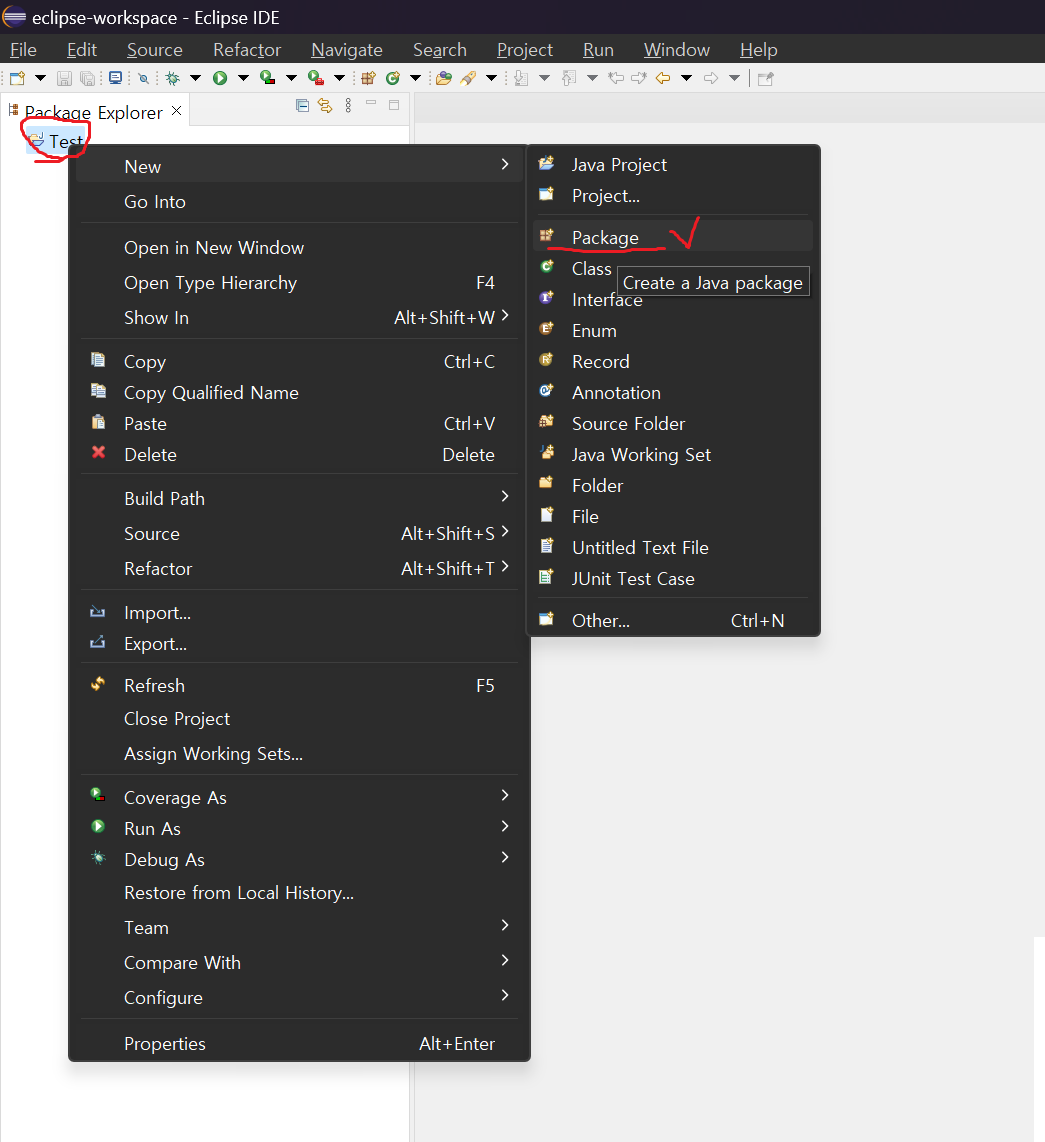Click Collapse All in Package Explorer
This screenshot has height=1142, width=1045.
(302, 106)
